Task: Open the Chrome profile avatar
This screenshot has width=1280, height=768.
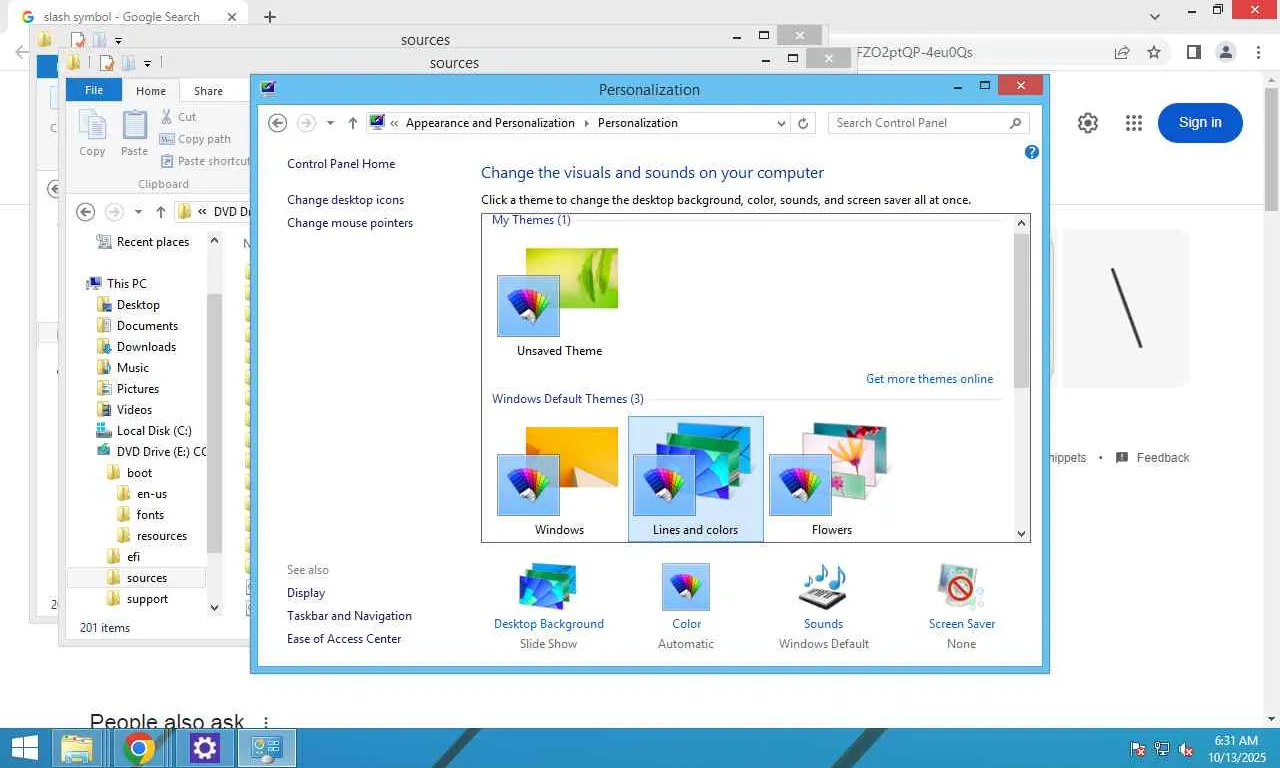Action: tap(1225, 52)
